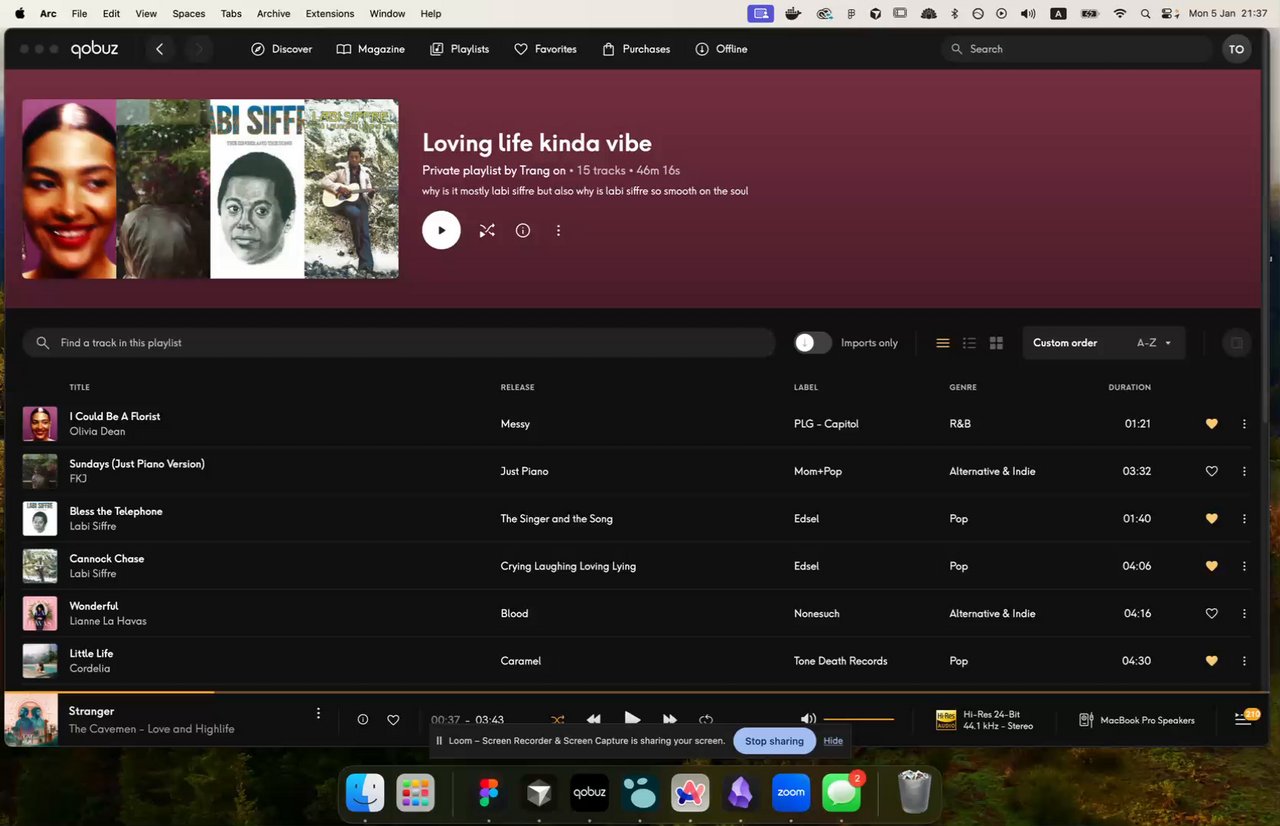Open the Purchases tab
The image size is (1280, 826).
636,49
